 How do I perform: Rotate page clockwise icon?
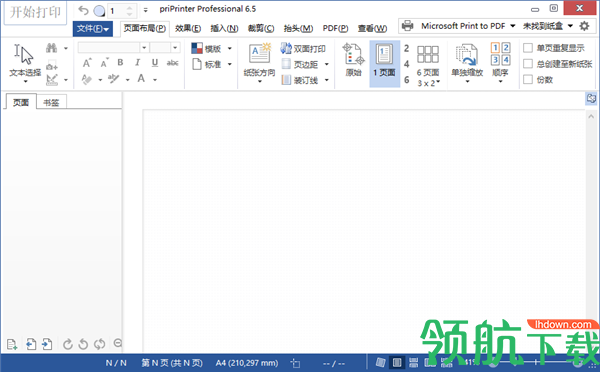point(67,344)
